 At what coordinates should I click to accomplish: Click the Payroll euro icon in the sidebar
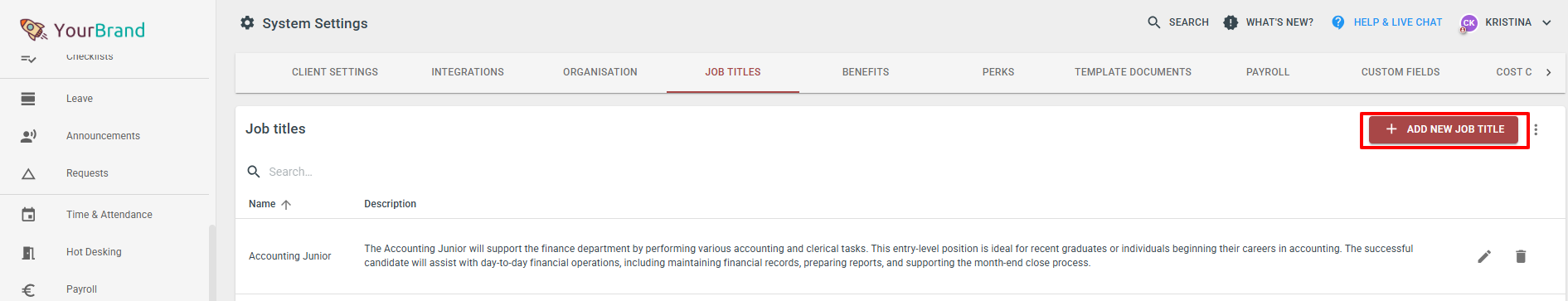tap(28, 289)
